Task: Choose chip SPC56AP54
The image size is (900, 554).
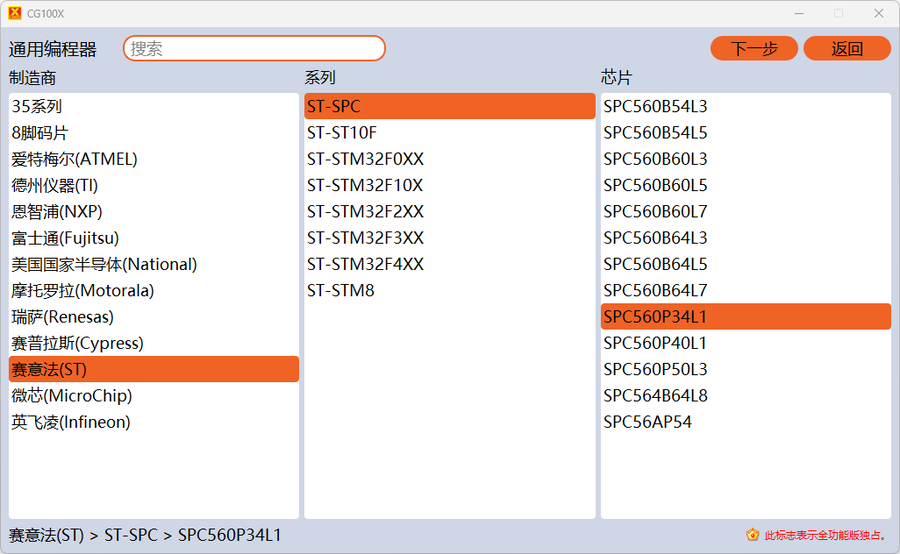Action: coord(647,422)
